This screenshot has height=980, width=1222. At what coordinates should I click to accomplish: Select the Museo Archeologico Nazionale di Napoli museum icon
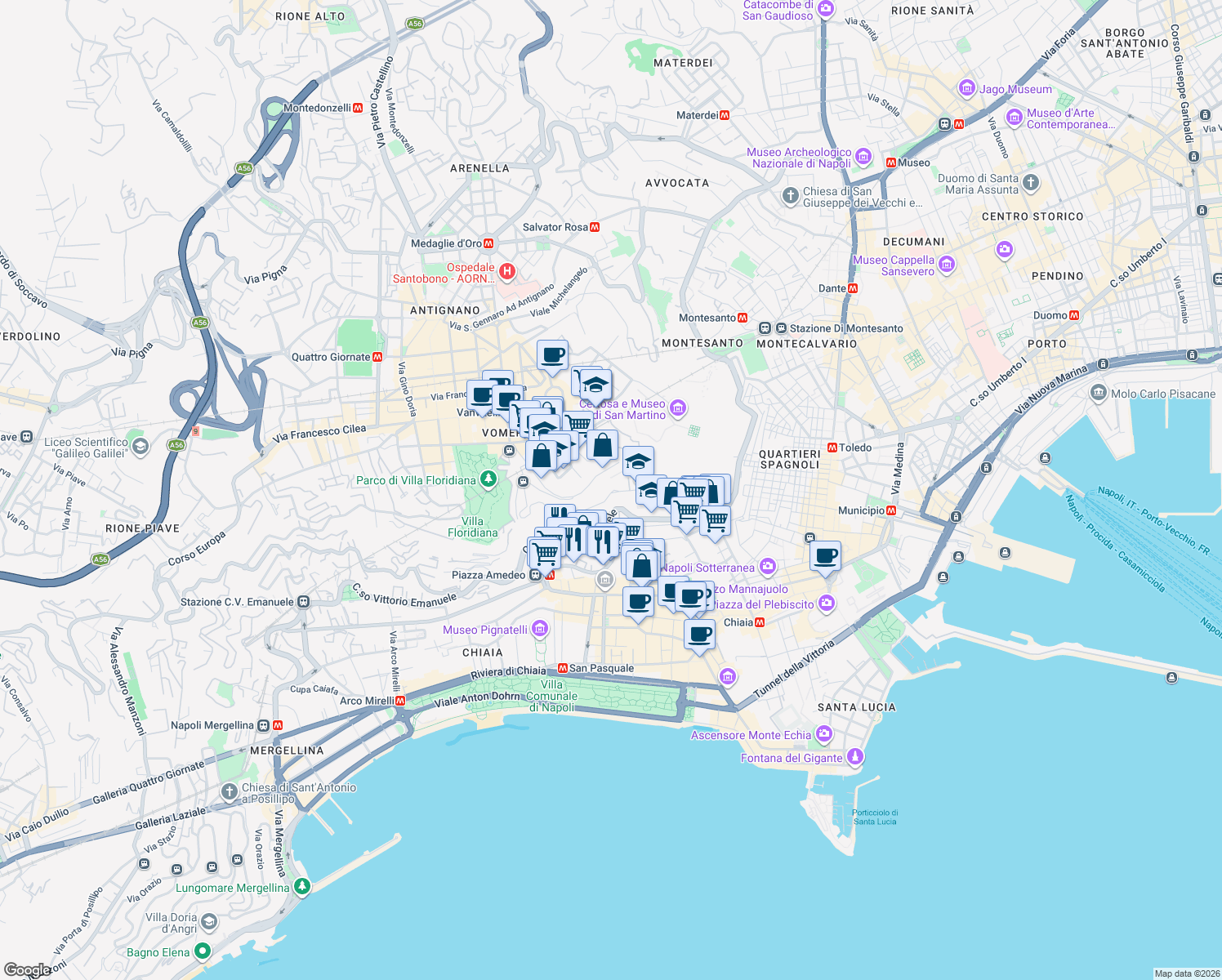click(x=863, y=155)
